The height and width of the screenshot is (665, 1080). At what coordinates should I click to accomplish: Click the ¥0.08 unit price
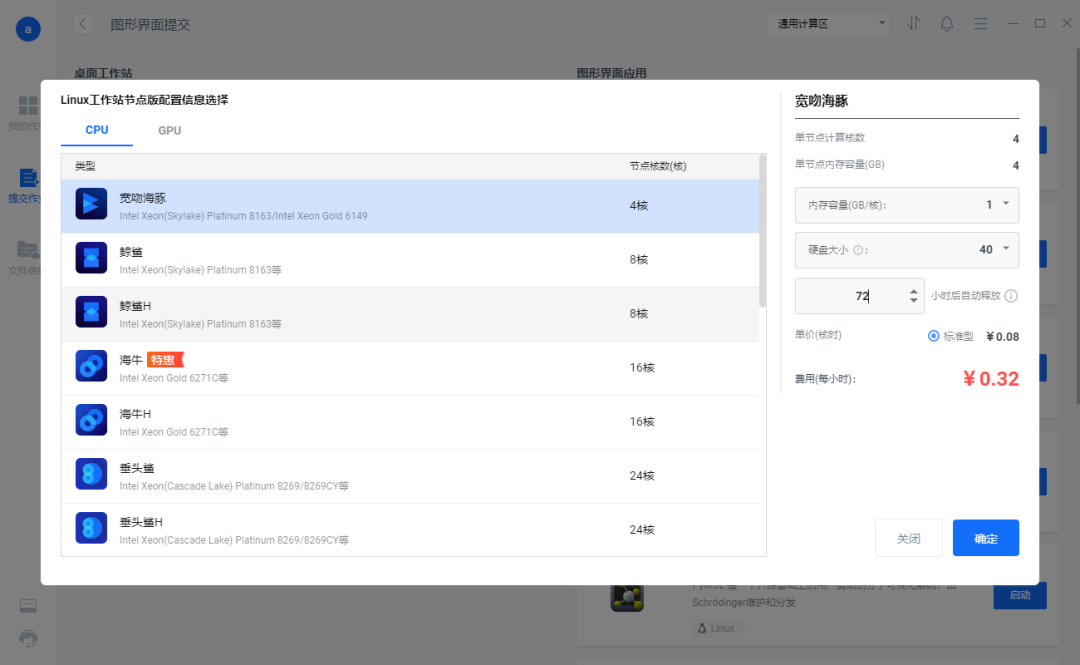pyautogui.click(x=1002, y=337)
